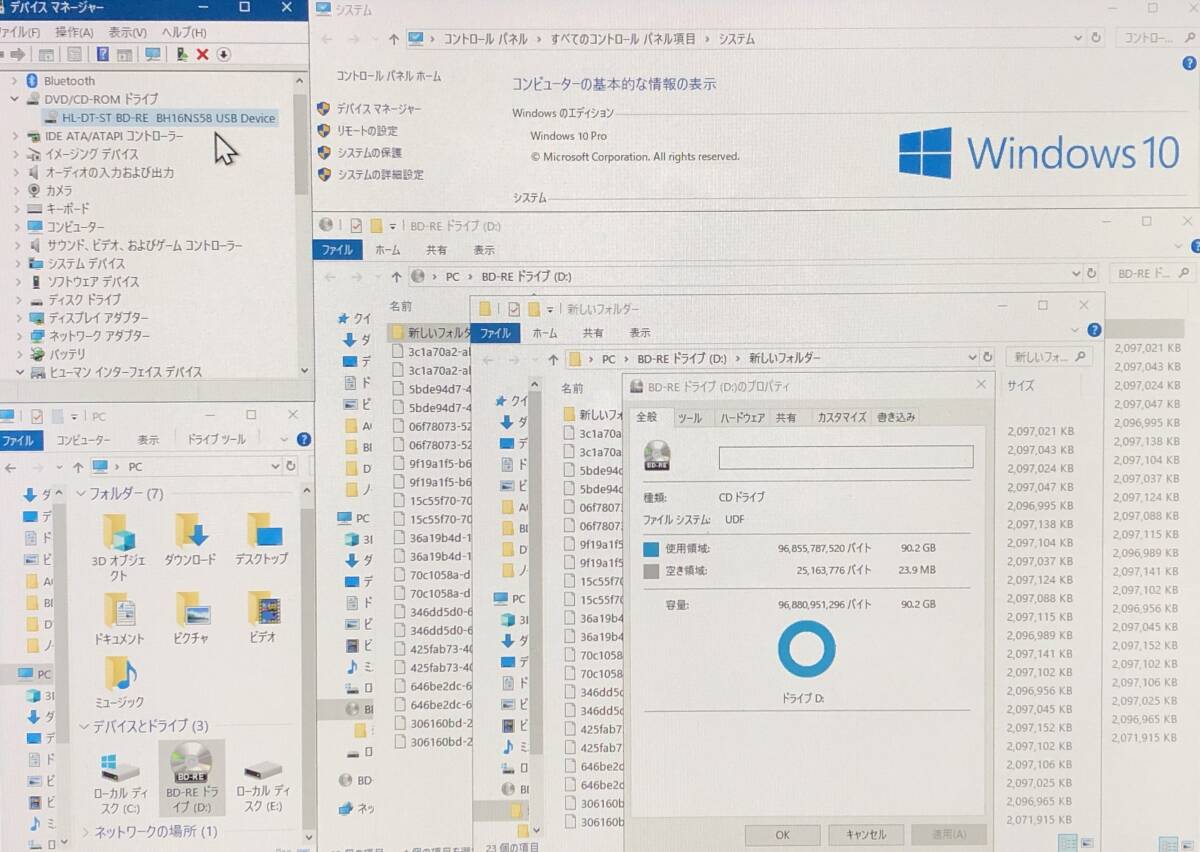Select ローカル ディスク (C:) drive
This screenshot has height=852, width=1200.
point(119,784)
